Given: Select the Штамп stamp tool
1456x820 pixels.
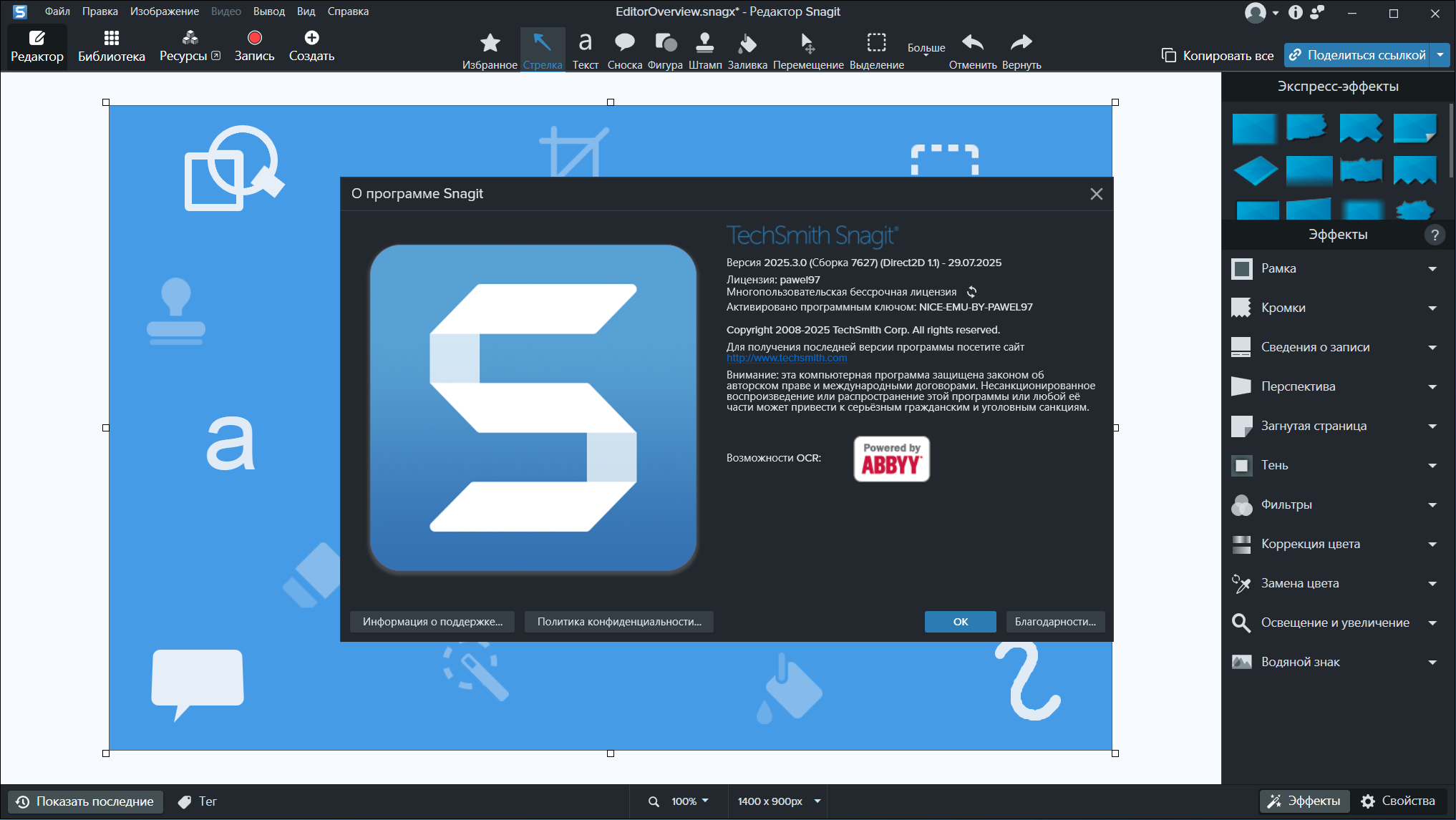Looking at the screenshot, I should [x=705, y=49].
